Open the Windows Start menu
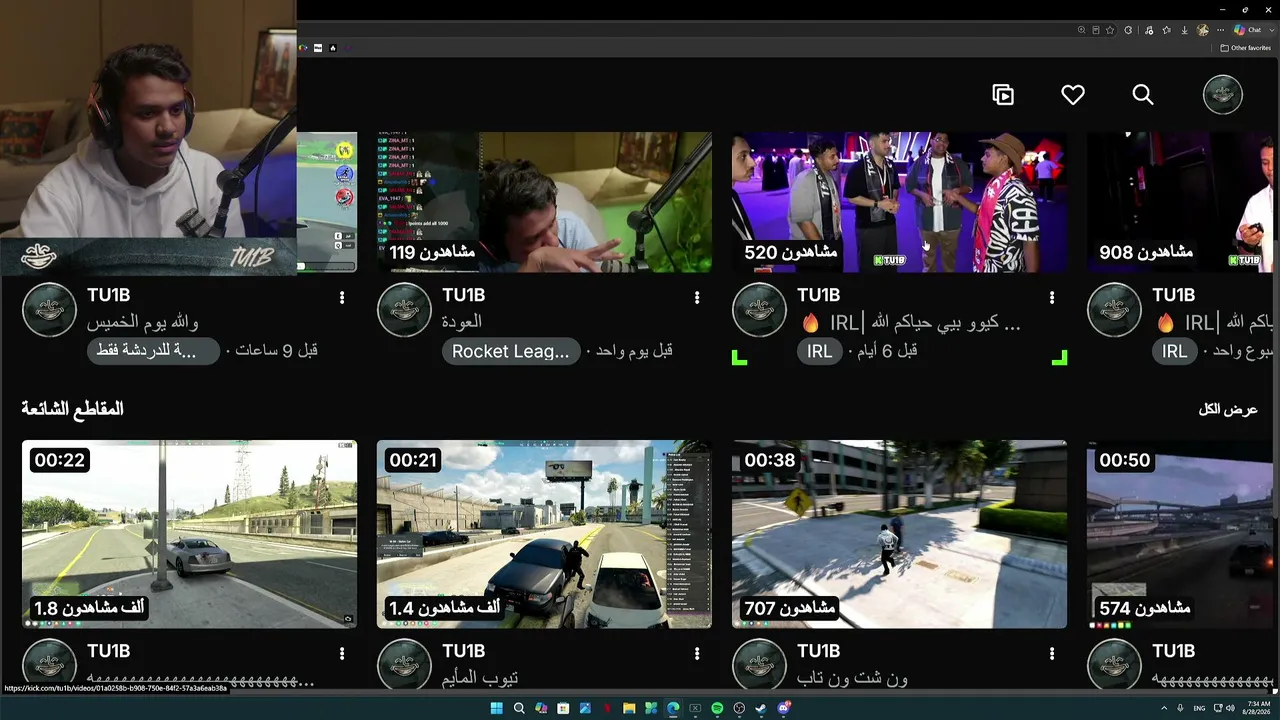The height and width of the screenshot is (720, 1280). 497,708
